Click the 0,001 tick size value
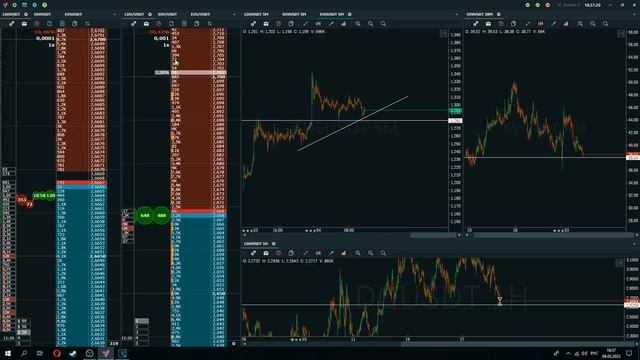640x360 pixels. (x=161, y=38)
